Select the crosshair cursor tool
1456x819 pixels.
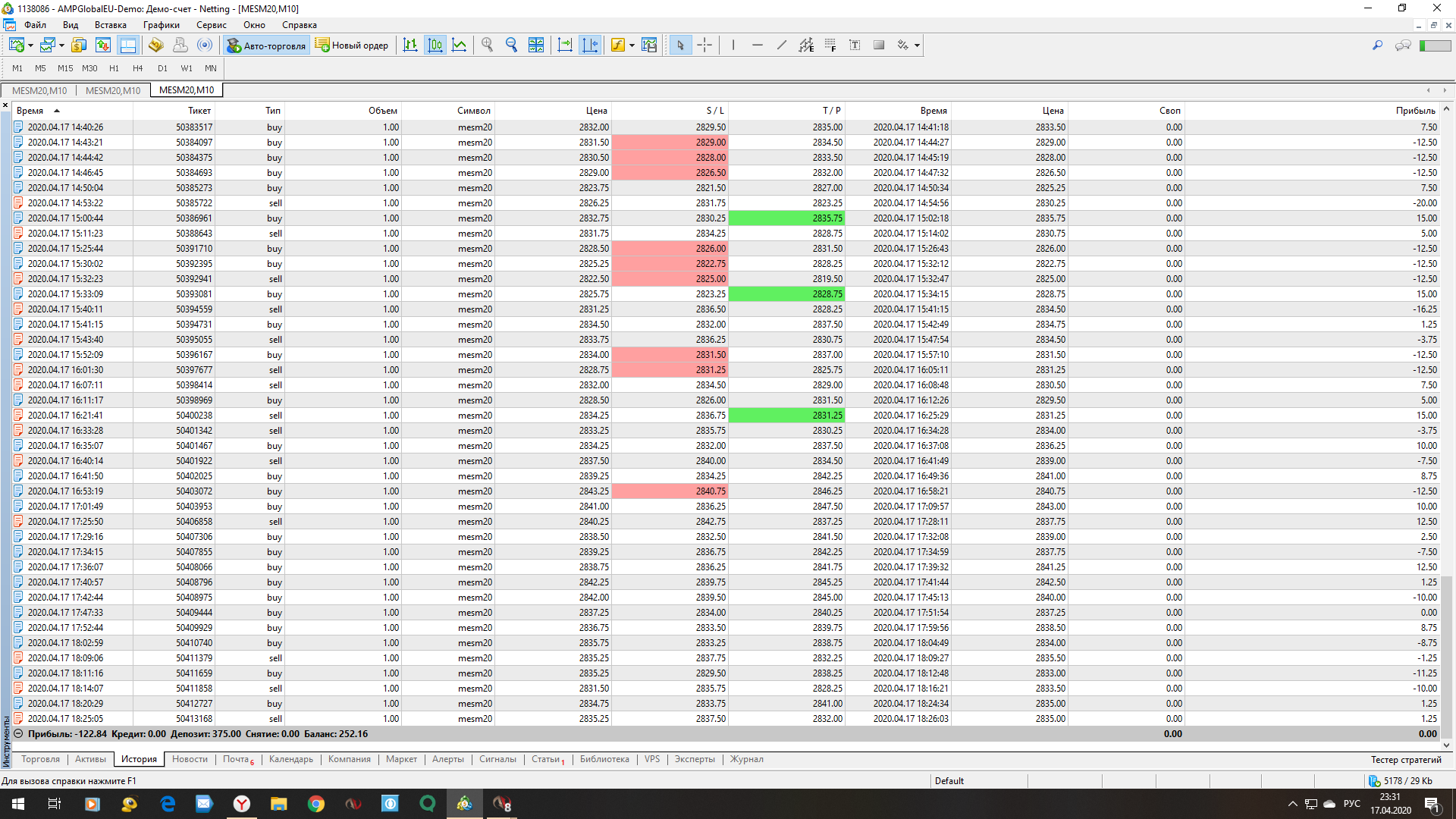(704, 45)
